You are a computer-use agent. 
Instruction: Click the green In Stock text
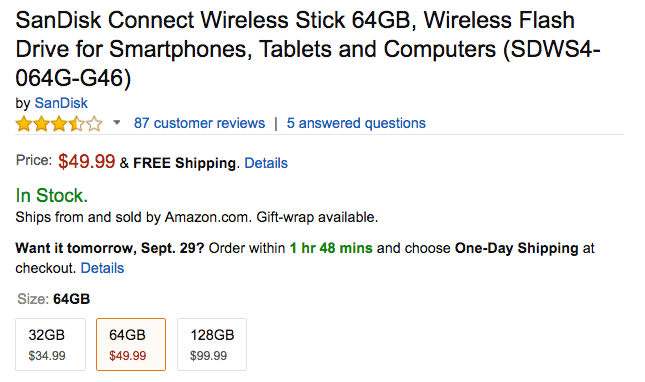coord(52,195)
